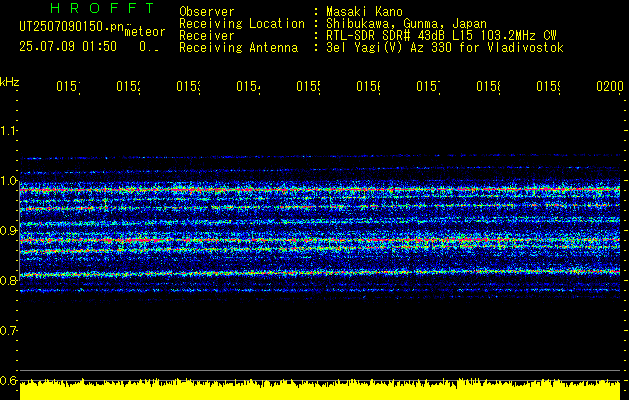The height and width of the screenshot is (400, 629).
Task: Click the Receiving Location label
Action: pyautogui.click(x=242, y=24)
